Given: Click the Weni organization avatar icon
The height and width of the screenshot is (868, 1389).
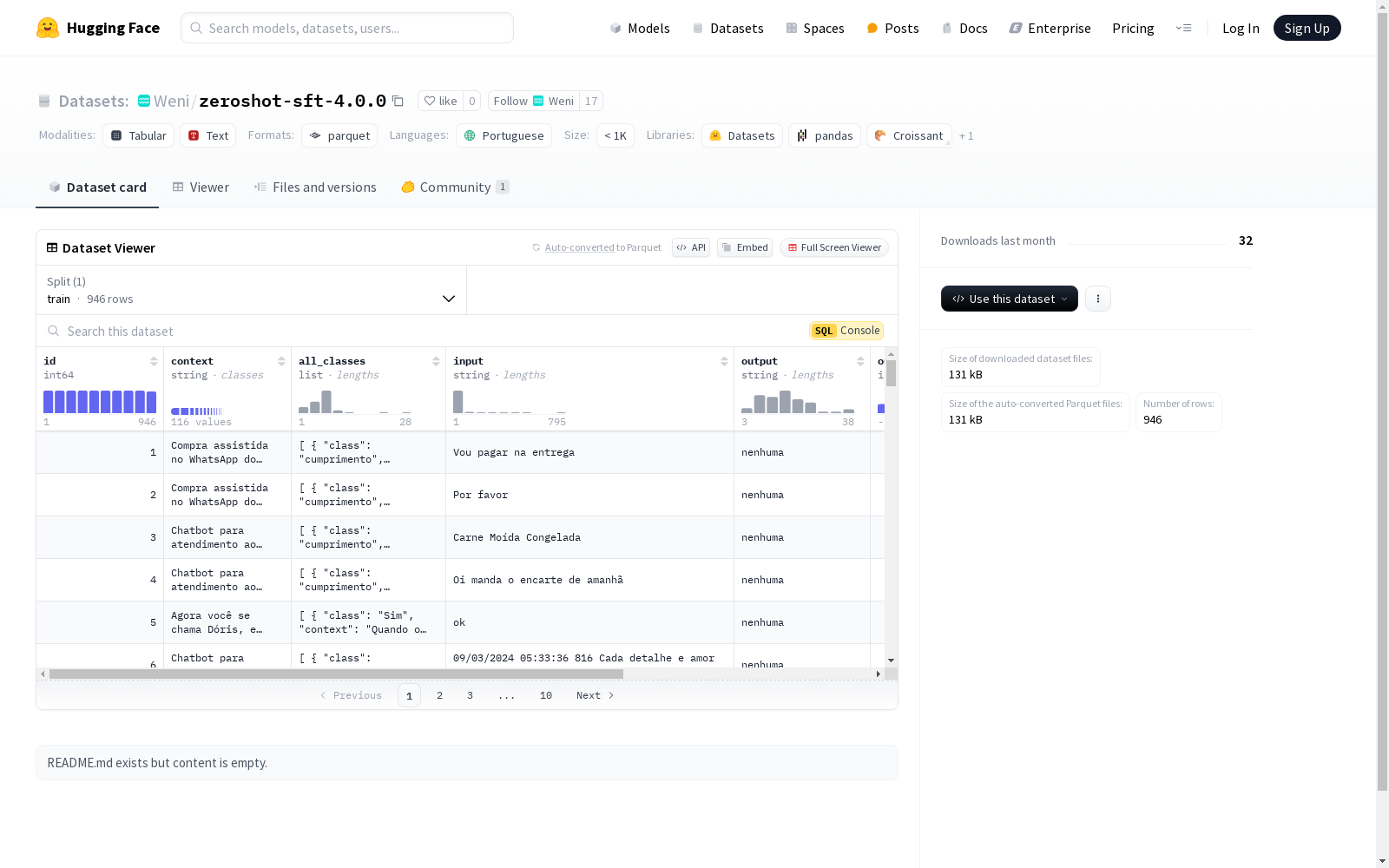Looking at the screenshot, I should [x=144, y=101].
